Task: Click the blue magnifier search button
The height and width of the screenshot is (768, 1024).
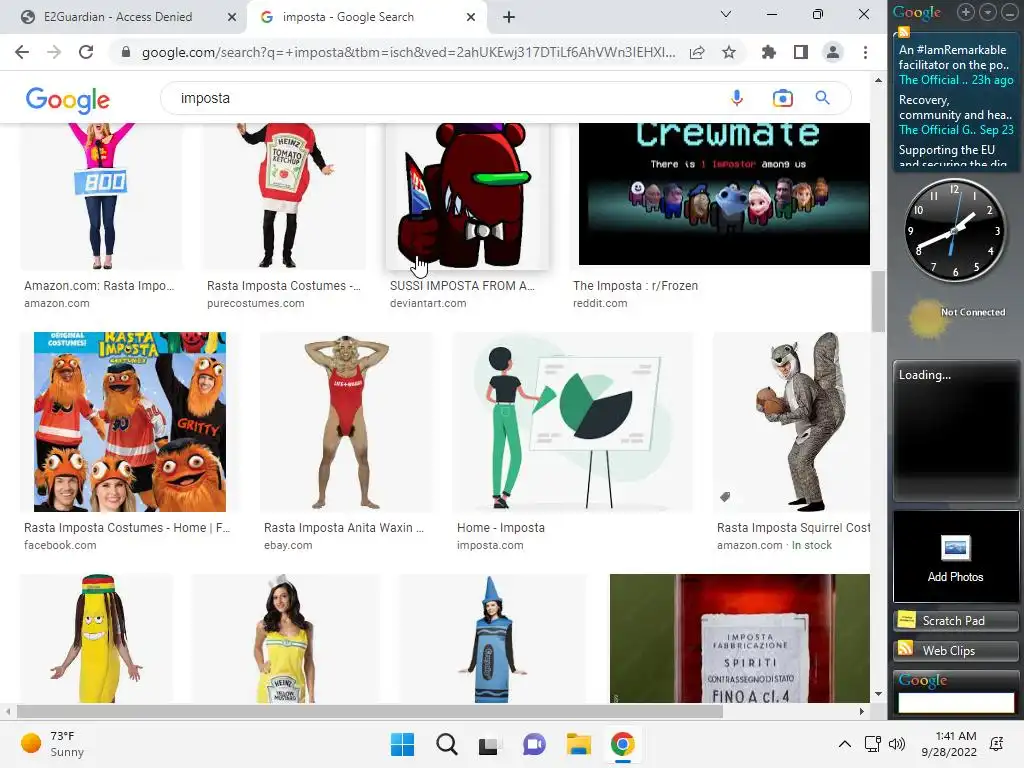Action: point(822,98)
